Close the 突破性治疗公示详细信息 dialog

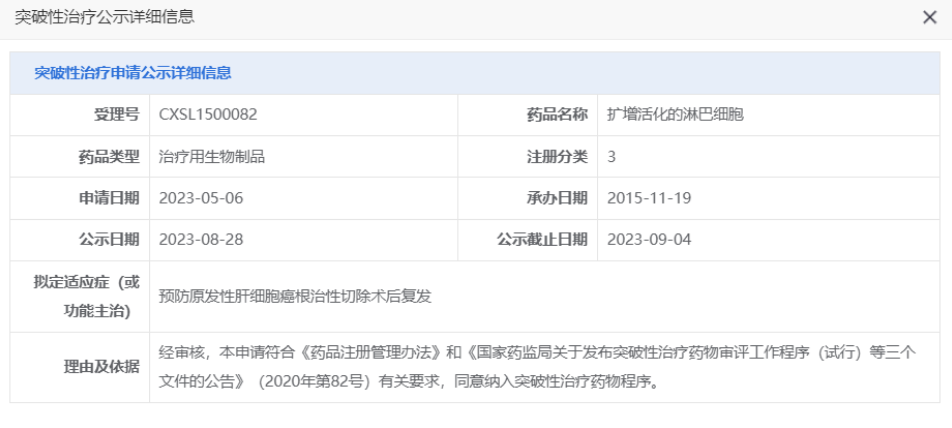point(929,17)
